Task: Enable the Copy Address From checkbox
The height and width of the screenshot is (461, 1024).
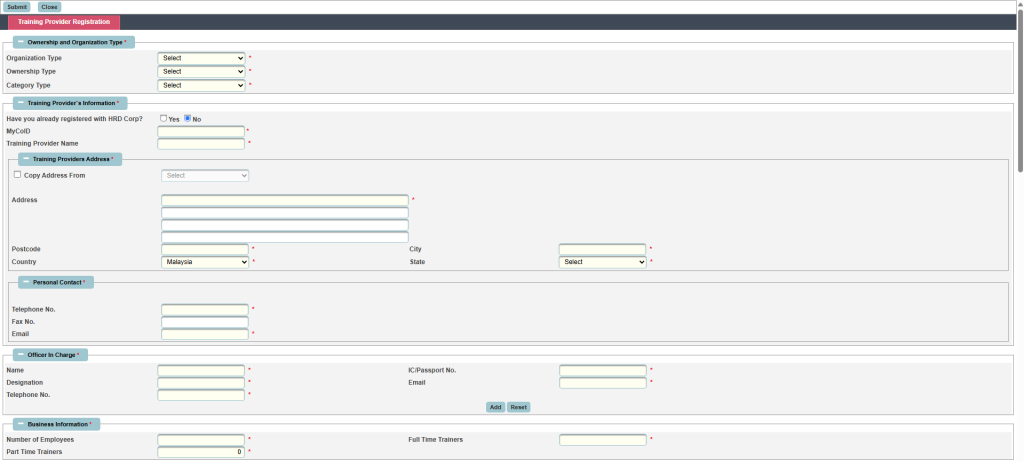Action: pos(17,174)
